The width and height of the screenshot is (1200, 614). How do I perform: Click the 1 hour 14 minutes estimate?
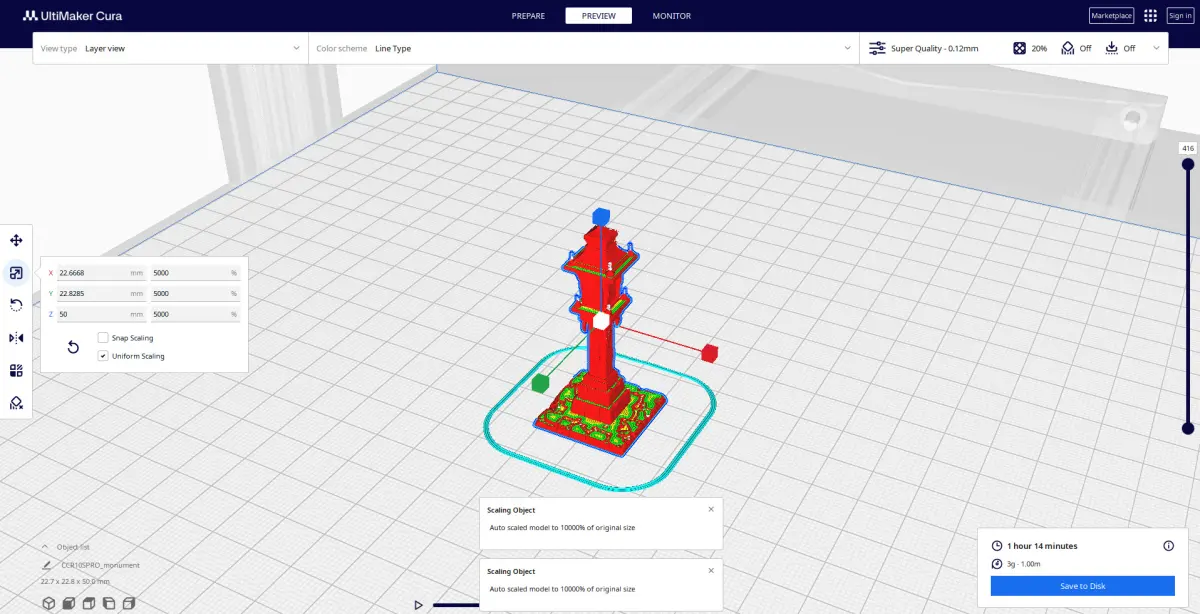pyautogui.click(x=1042, y=546)
